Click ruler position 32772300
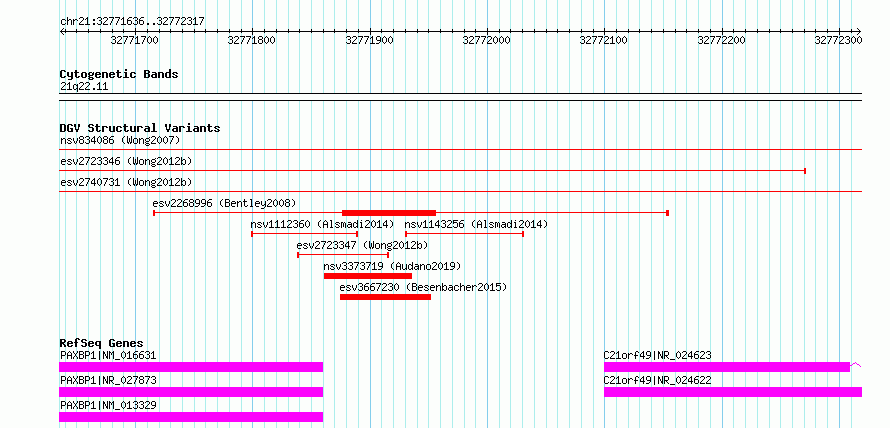 pos(838,40)
